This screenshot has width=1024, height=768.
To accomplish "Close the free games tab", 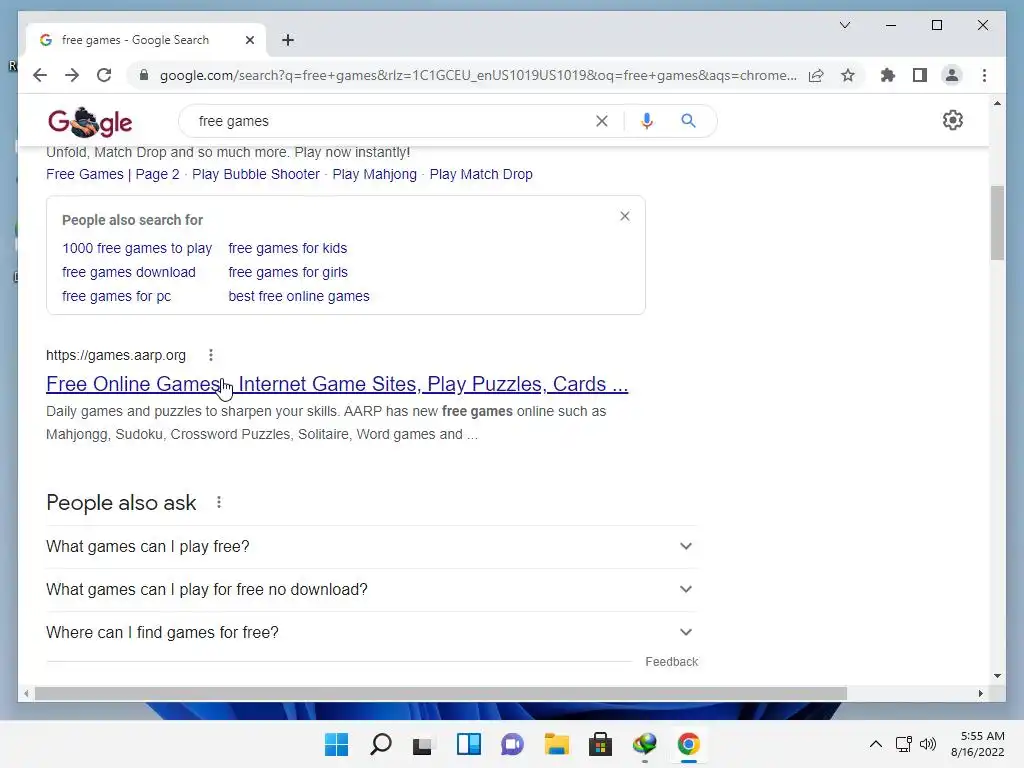I will click(x=249, y=40).
